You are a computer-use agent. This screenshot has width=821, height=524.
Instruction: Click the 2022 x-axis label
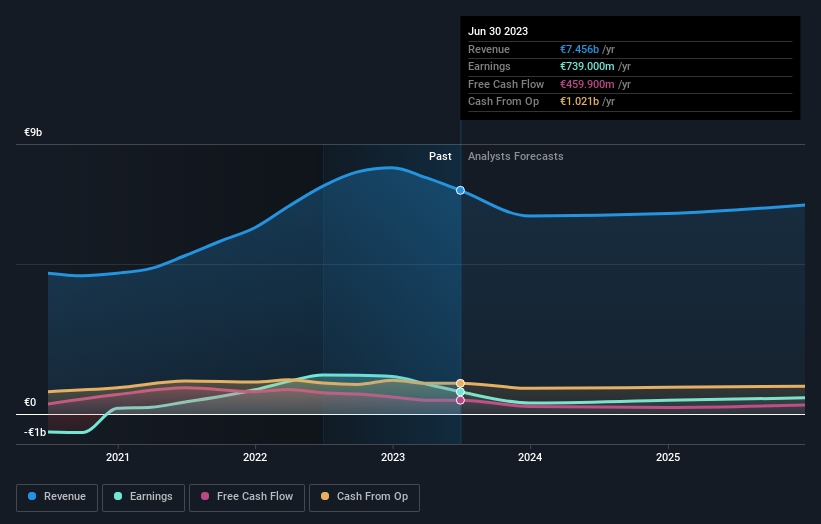click(x=255, y=458)
